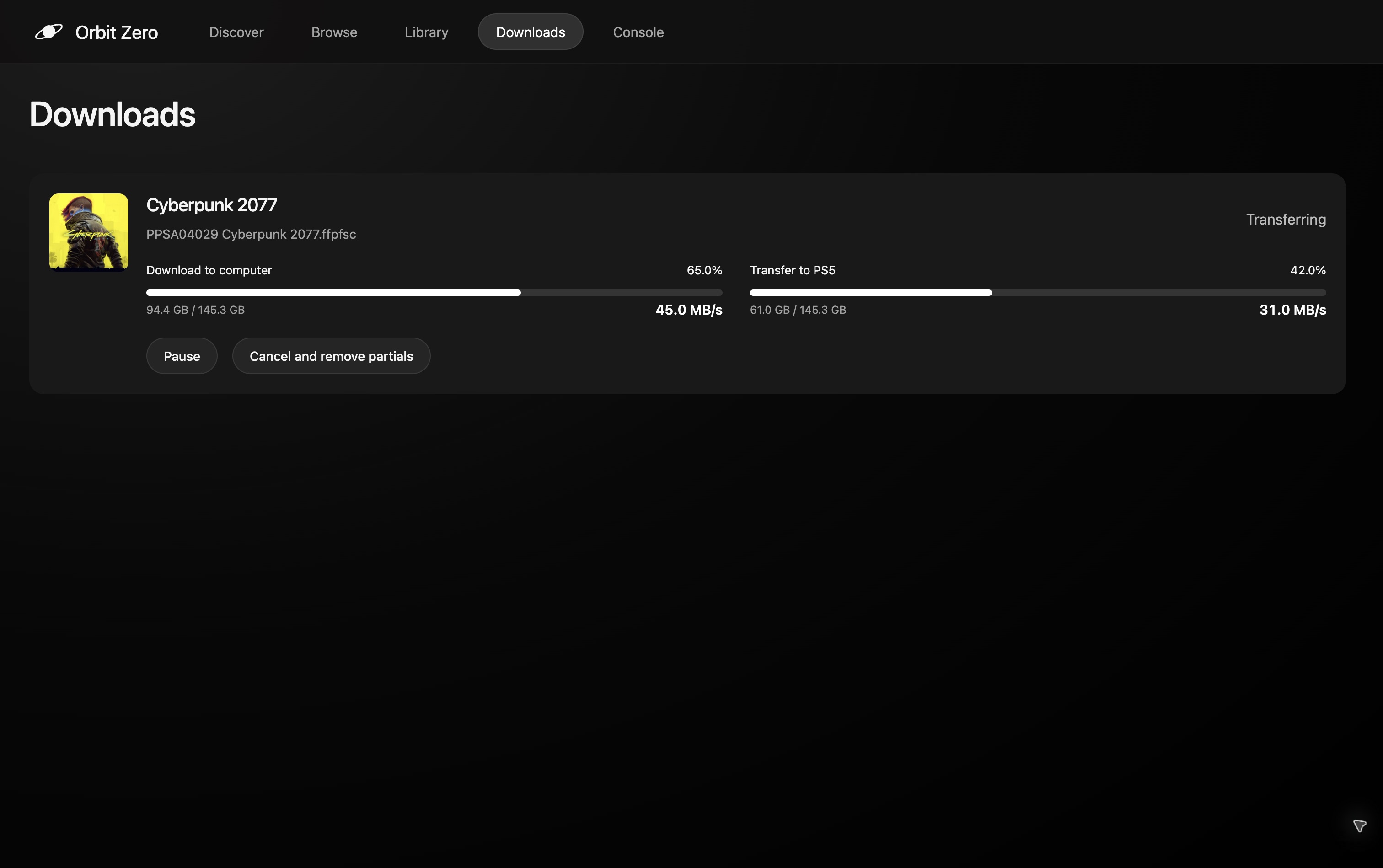Screen dimensions: 1383x868
Task: Click the Transfer to PS5 label
Action: coord(792,270)
